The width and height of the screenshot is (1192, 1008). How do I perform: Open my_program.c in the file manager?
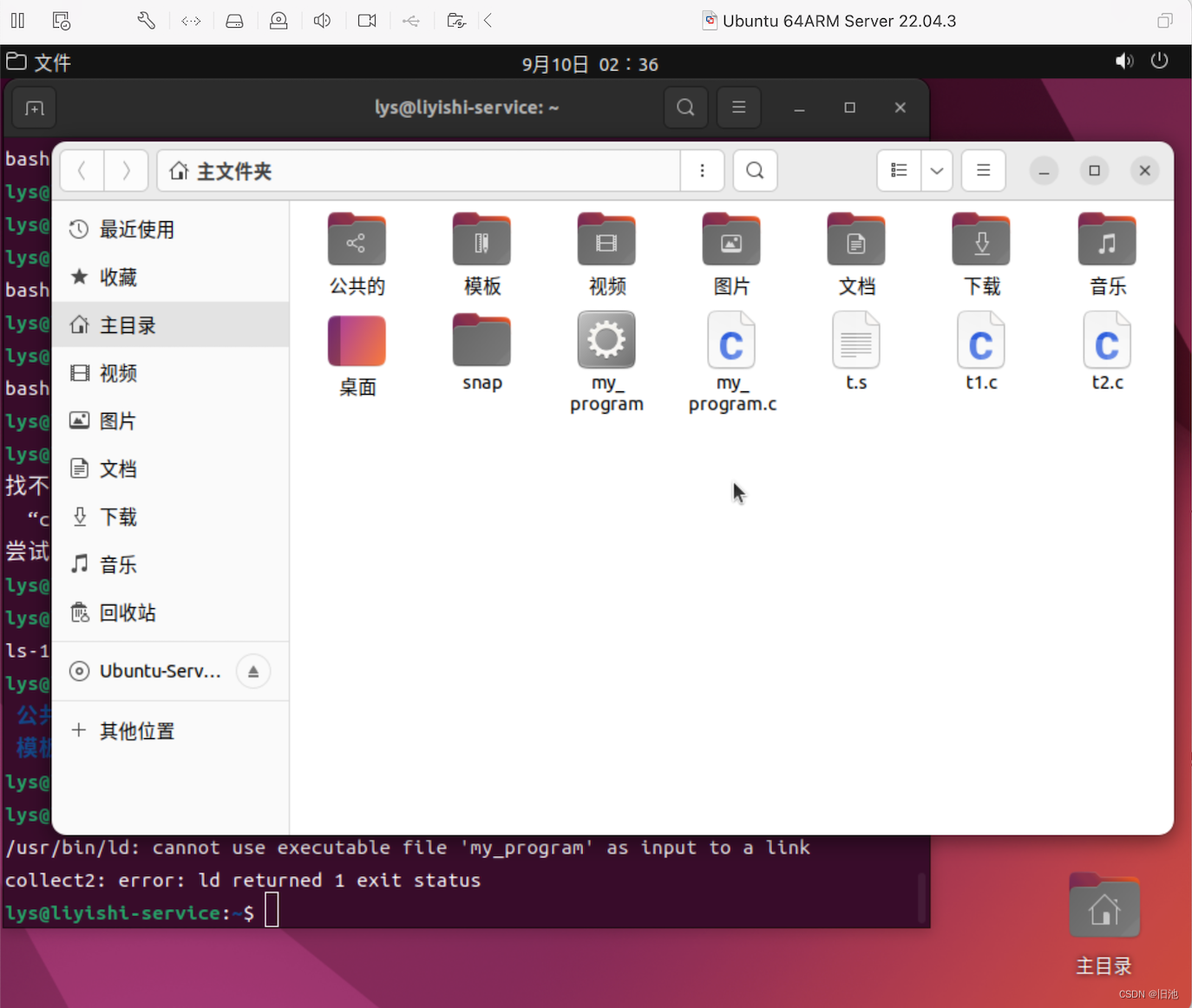pos(731,341)
